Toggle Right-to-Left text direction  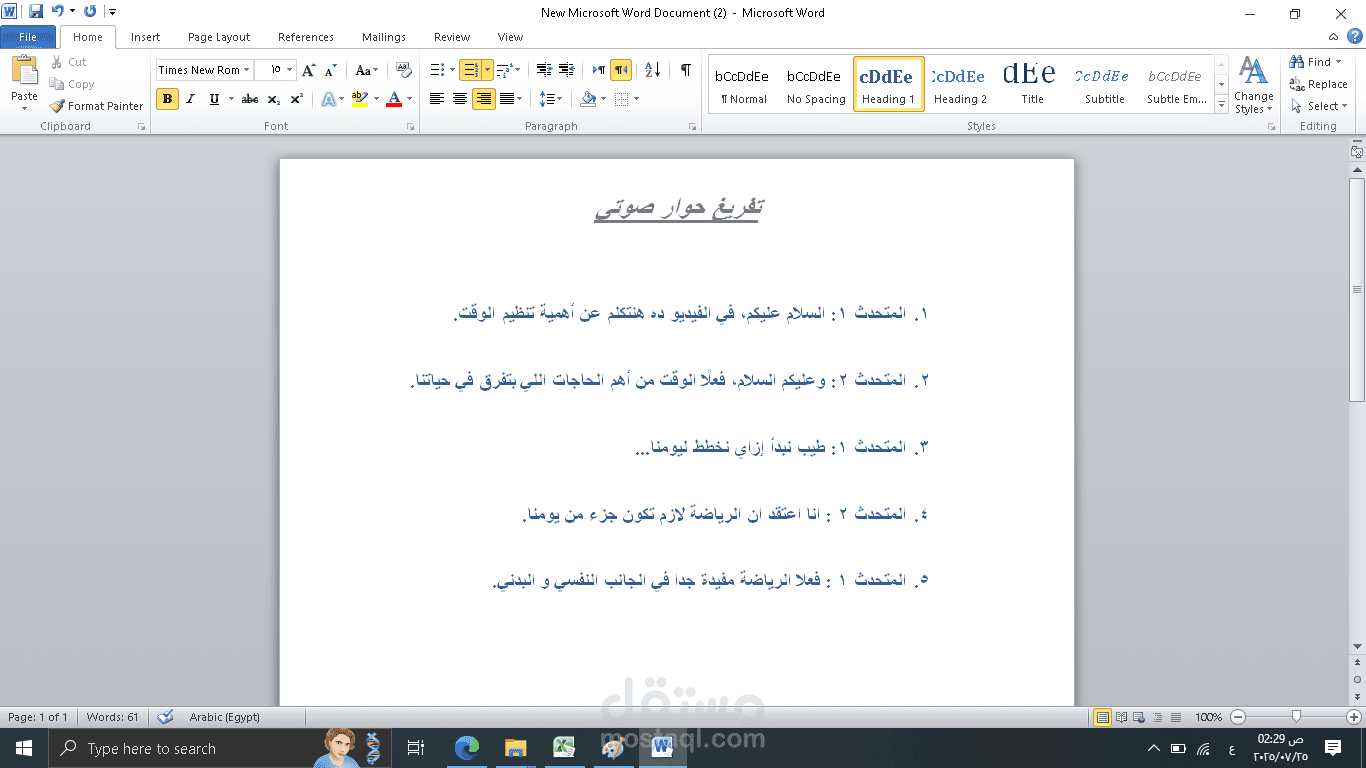(622, 70)
